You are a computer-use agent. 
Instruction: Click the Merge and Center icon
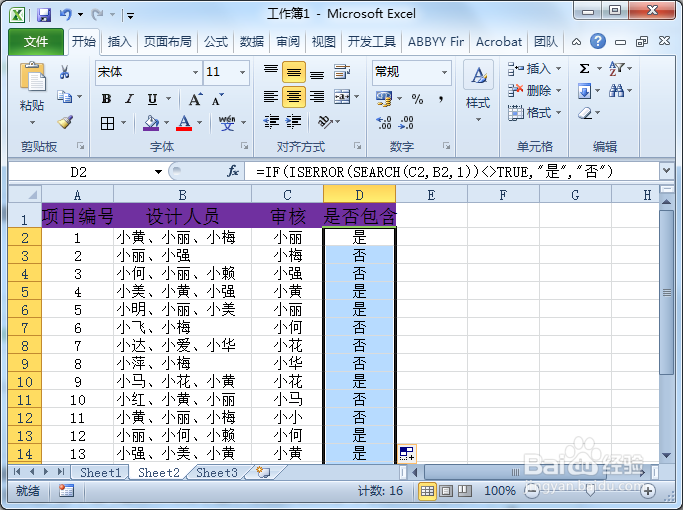342,97
